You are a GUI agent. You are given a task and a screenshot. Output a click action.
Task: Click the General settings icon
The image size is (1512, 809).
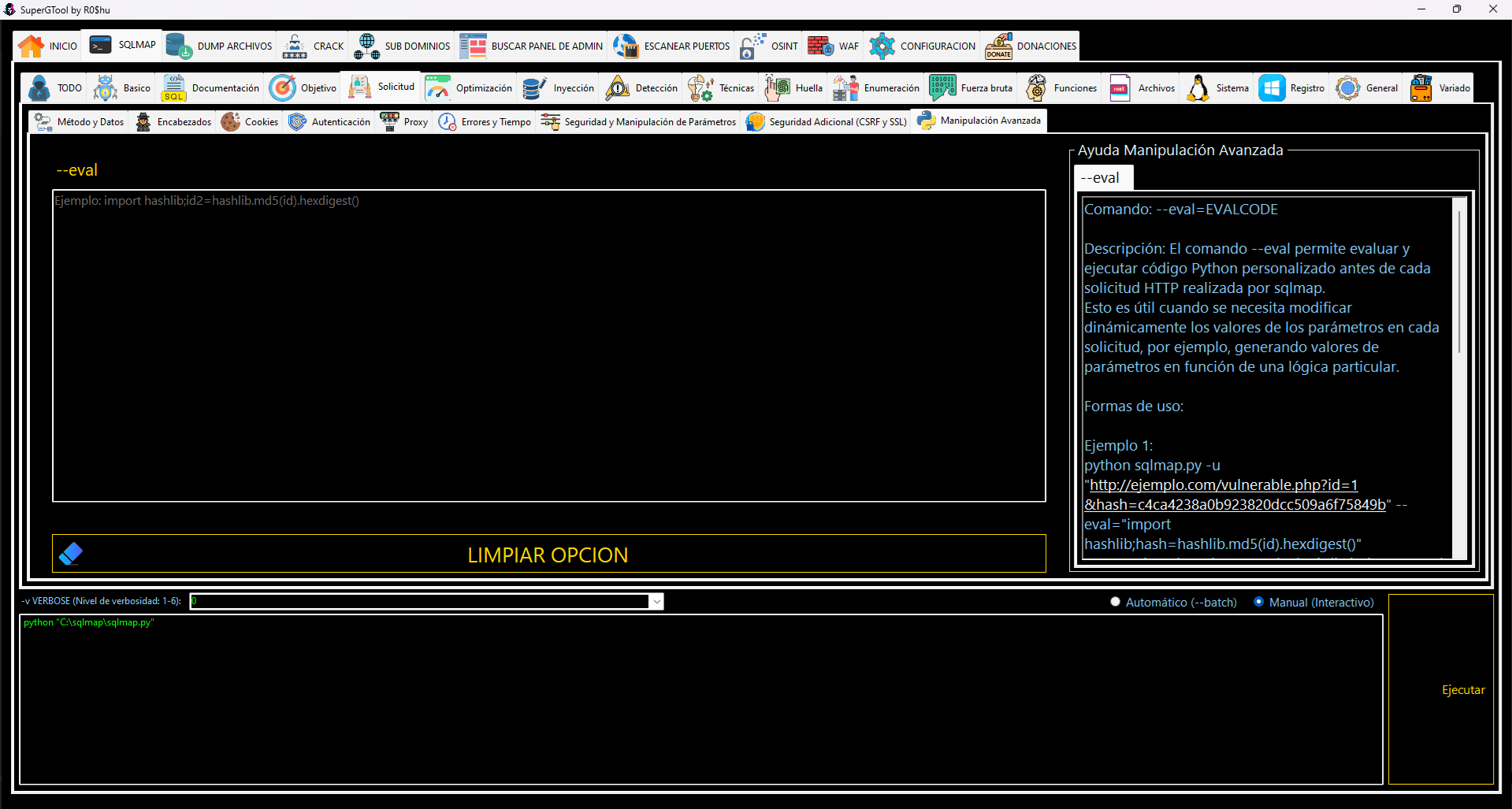click(x=1348, y=88)
